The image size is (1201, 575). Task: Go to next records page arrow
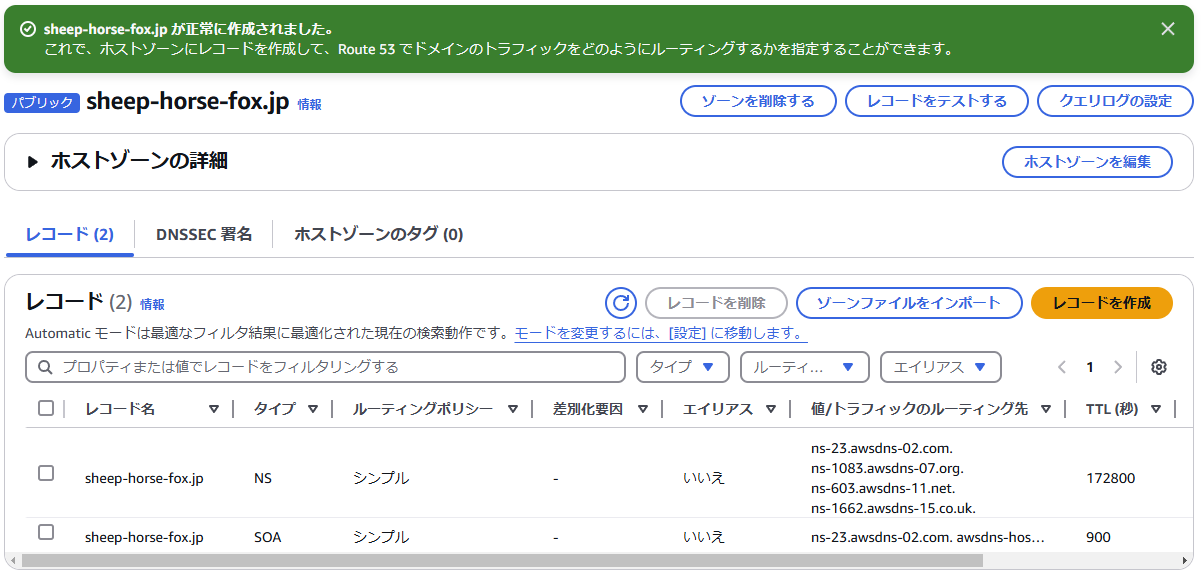point(1118,367)
